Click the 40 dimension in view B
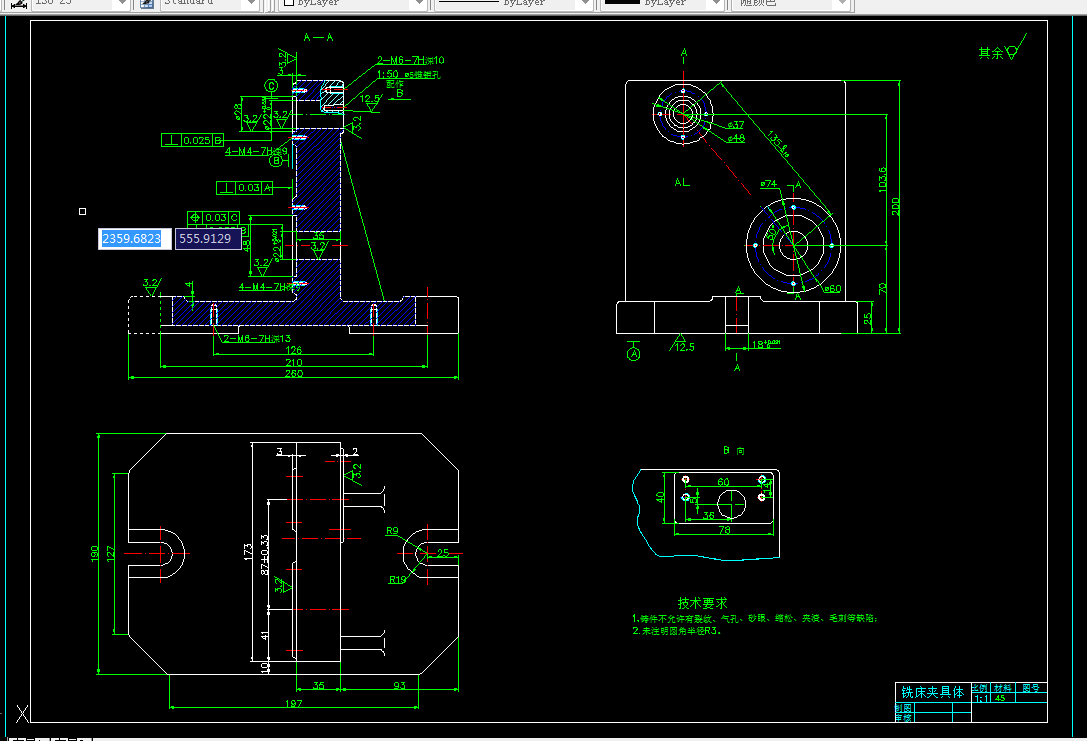Viewport: 1087px width, 741px height. pos(660,497)
